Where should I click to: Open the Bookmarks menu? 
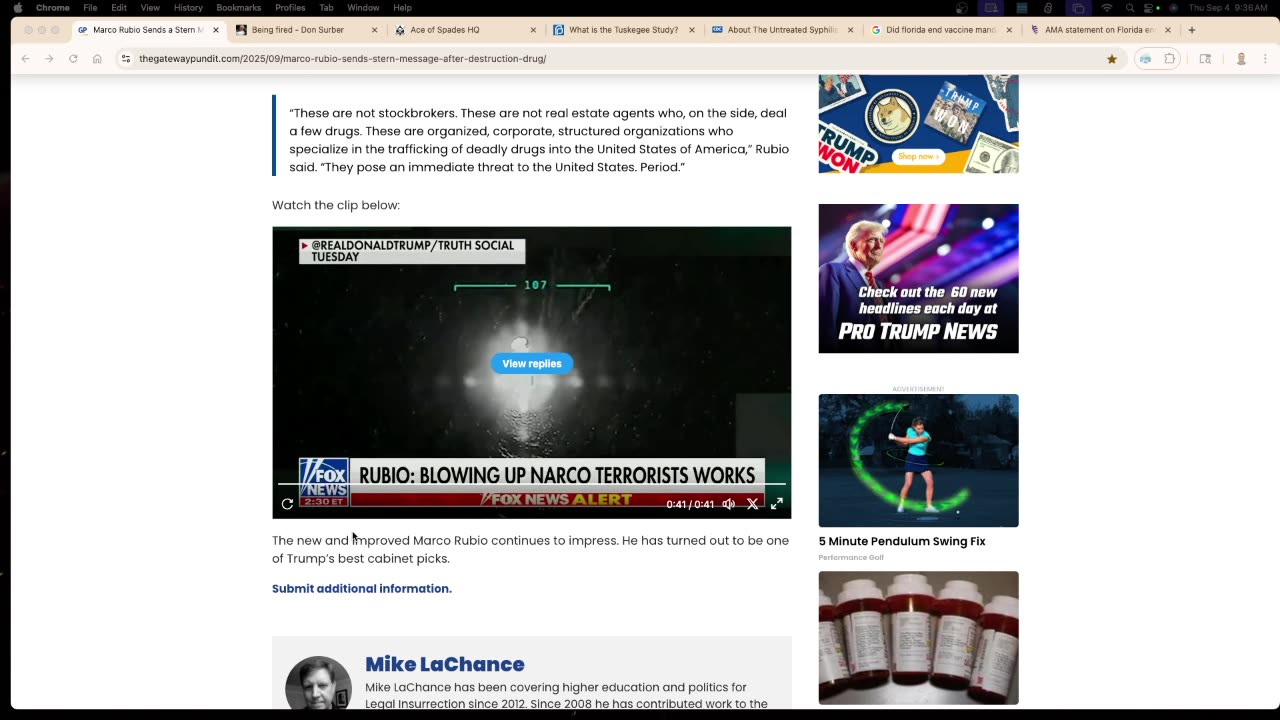coord(239,8)
